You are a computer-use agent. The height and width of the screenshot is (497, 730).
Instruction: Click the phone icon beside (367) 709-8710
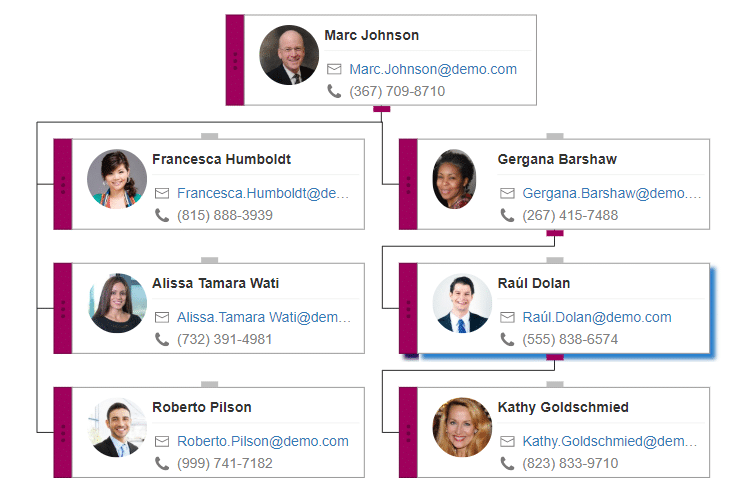click(334, 91)
